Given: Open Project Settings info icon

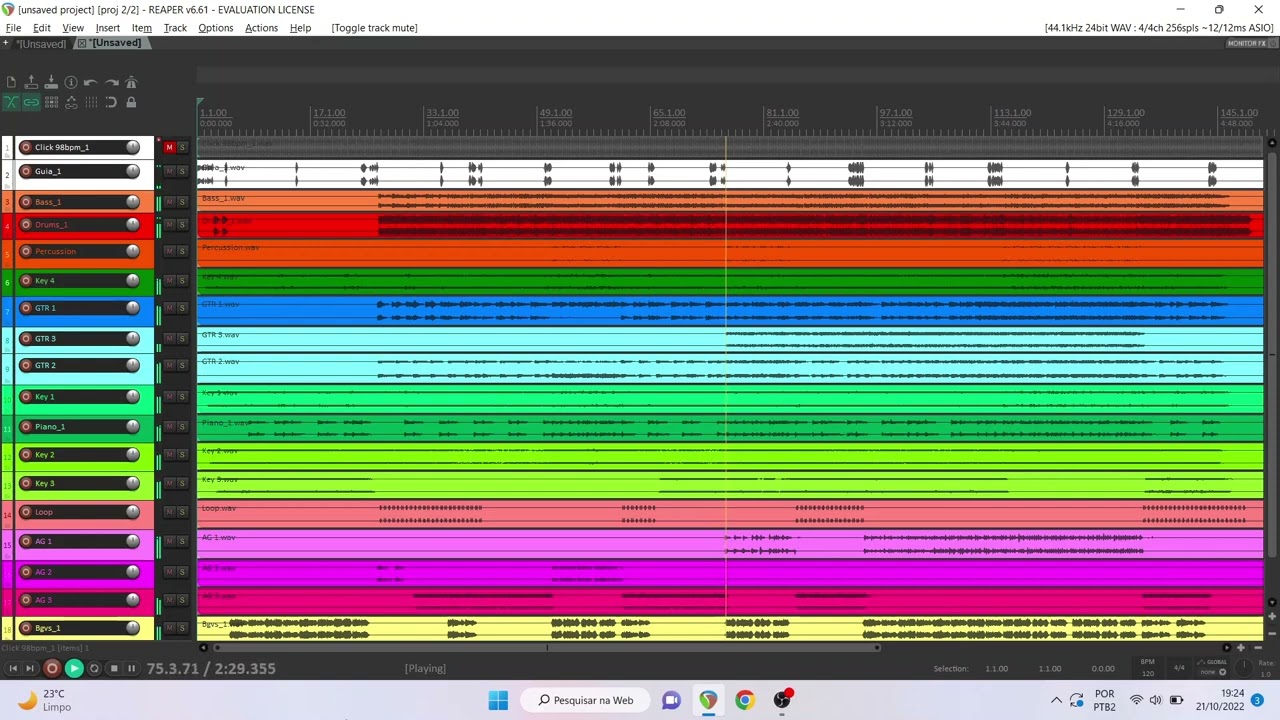Looking at the screenshot, I should pos(71,82).
